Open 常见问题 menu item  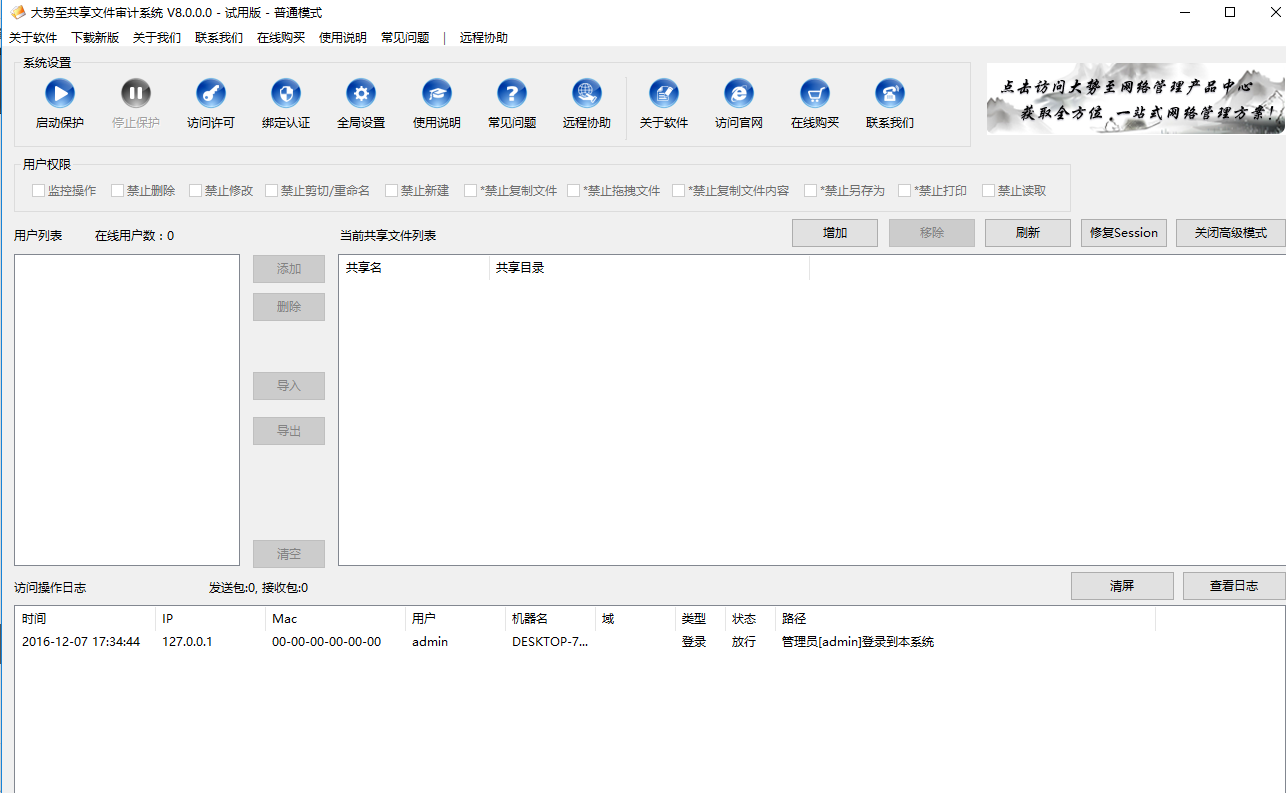(405, 38)
